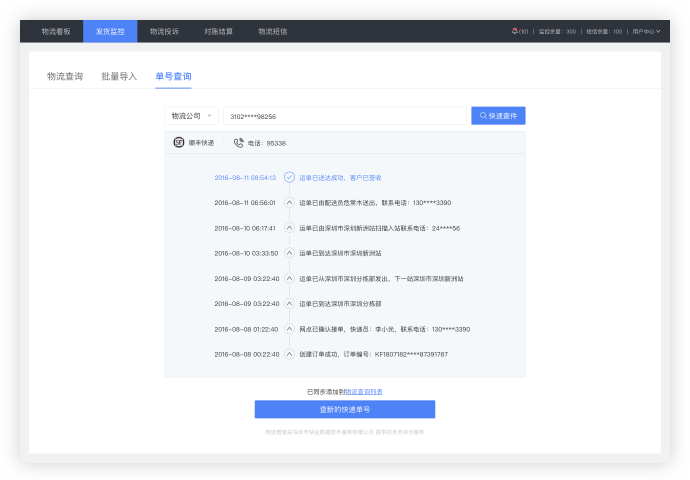Click the tracking number input field
690x480 pixels.
click(x=344, y=116)
